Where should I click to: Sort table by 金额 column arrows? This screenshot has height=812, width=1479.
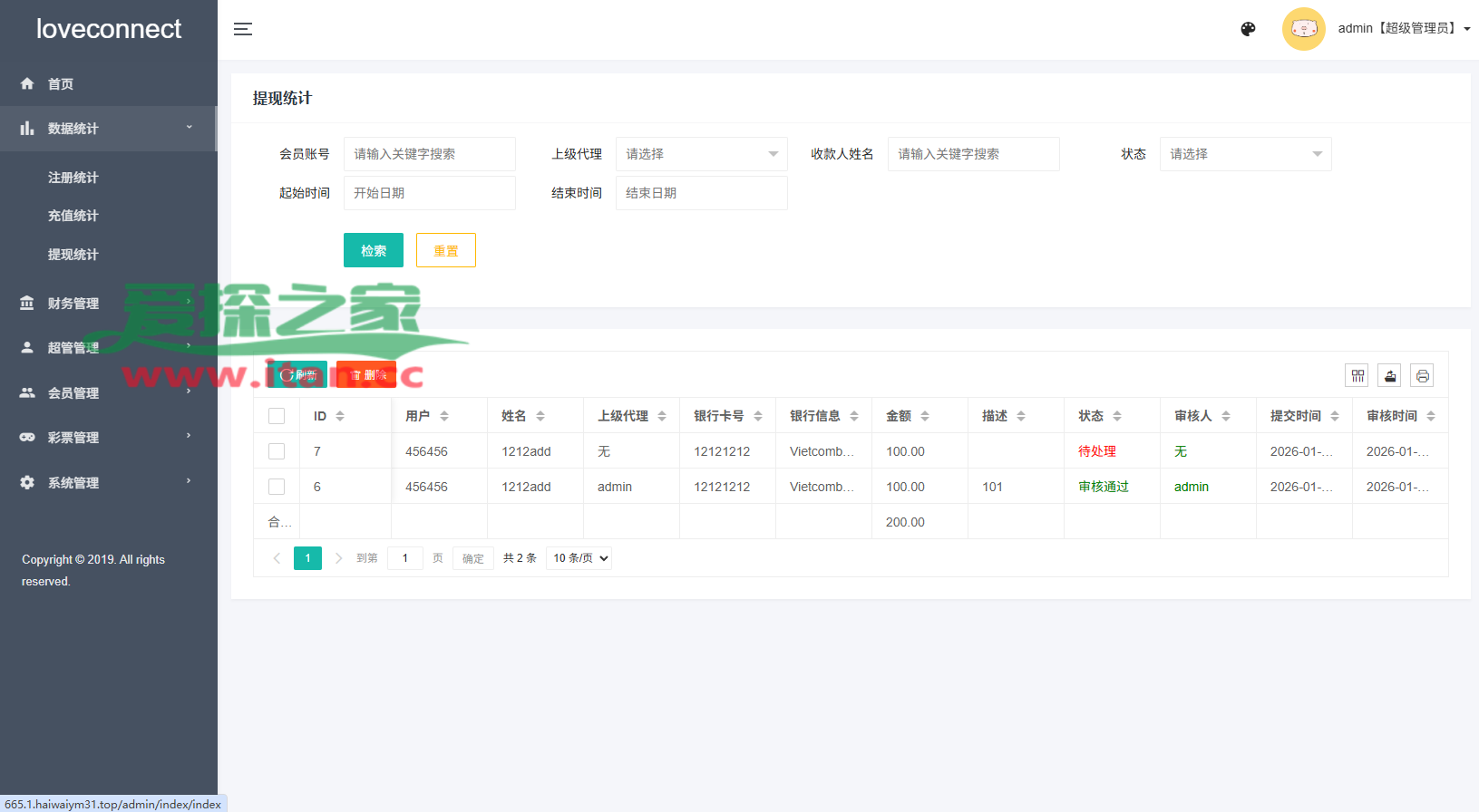[x=925, y=416]
